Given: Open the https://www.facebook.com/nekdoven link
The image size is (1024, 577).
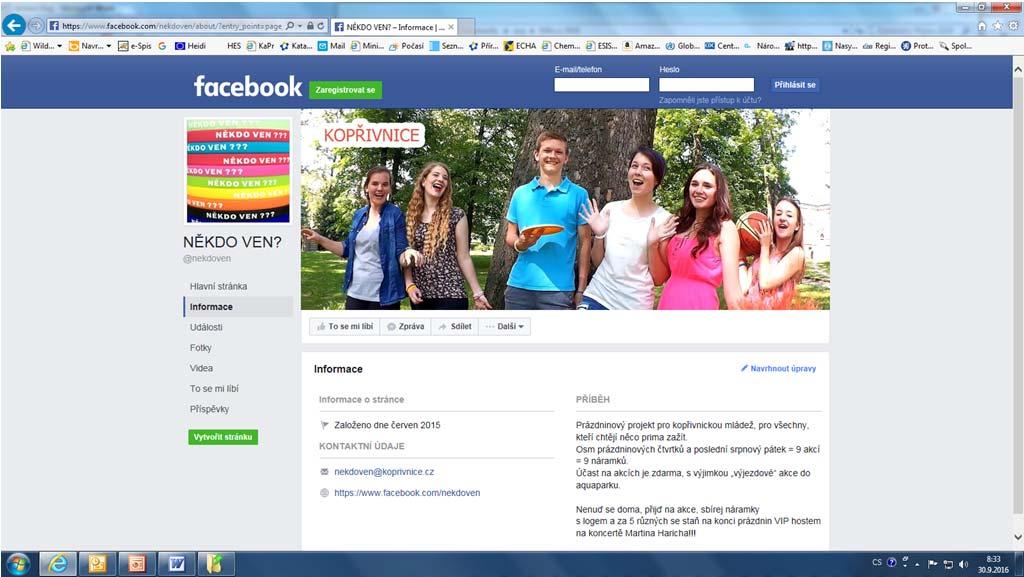Looking at the screenshot, I should tap(407, 493).
